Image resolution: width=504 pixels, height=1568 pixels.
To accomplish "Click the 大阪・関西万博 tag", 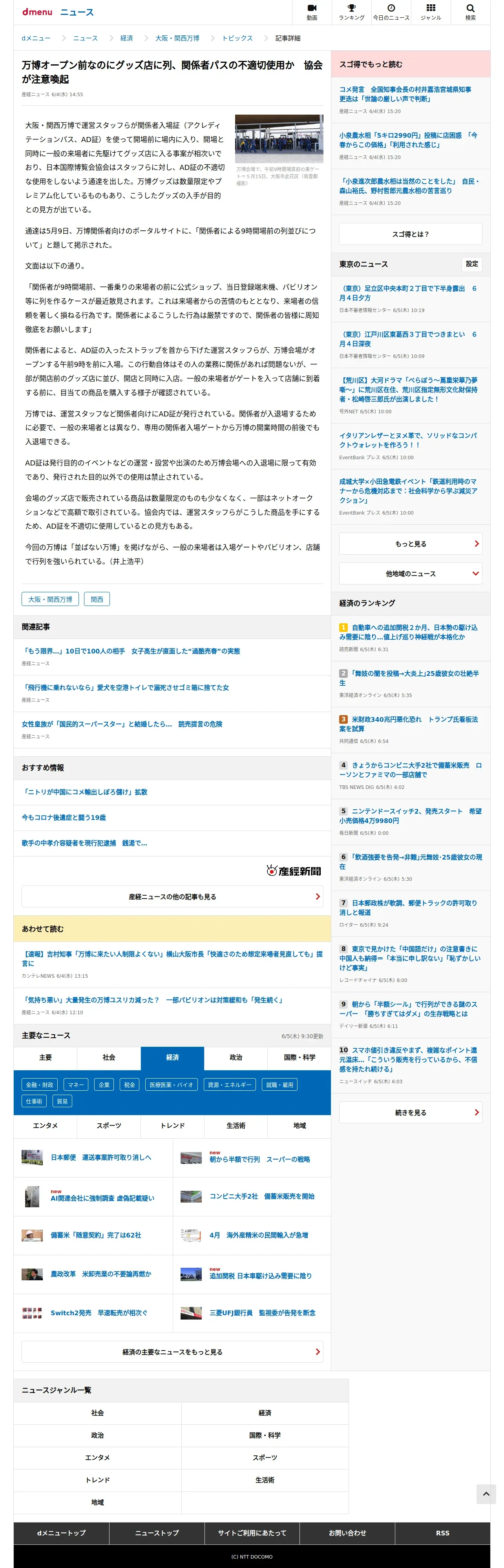I will pos(50,600).
